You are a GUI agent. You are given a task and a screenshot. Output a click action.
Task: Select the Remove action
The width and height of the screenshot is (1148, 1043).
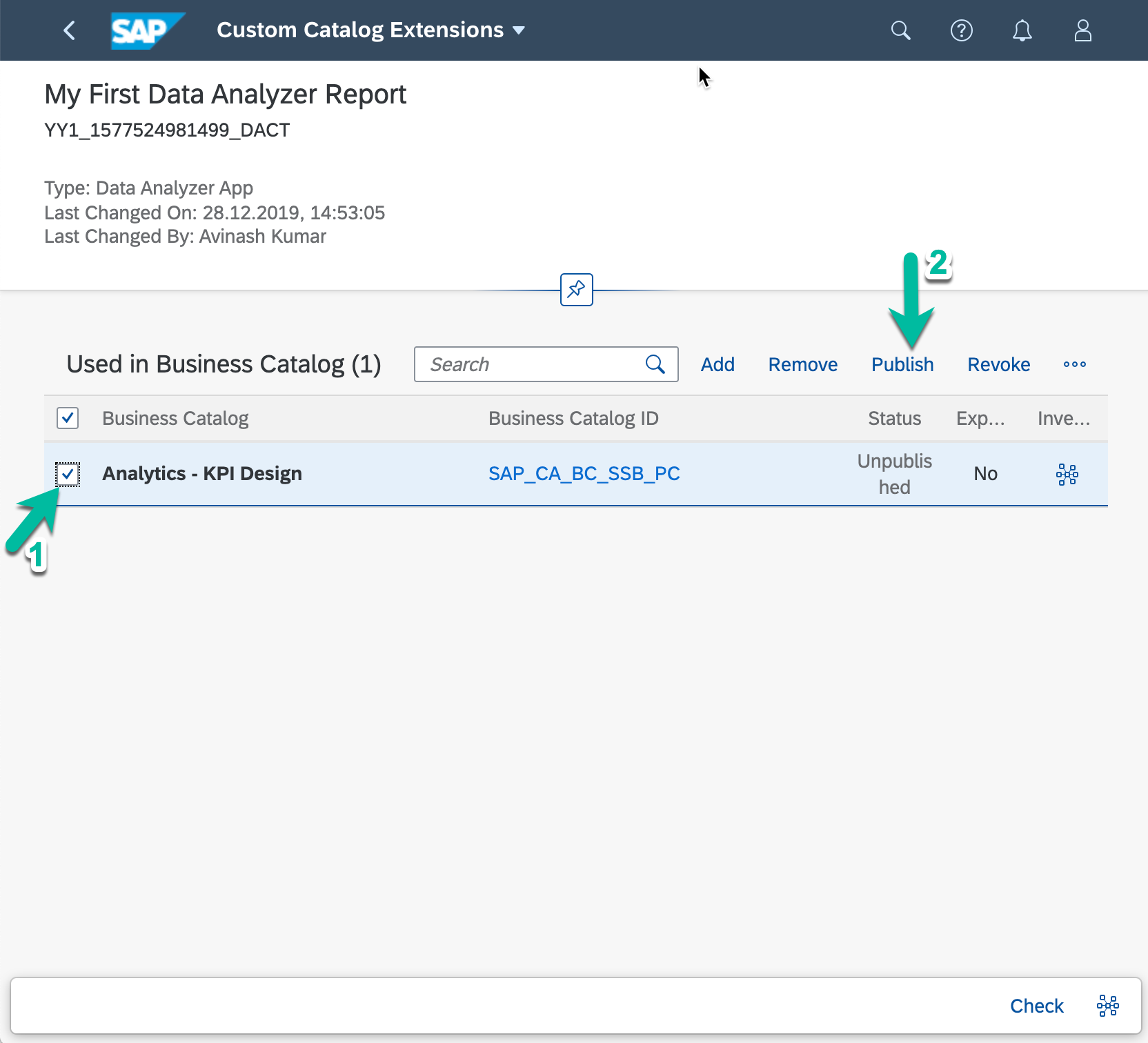[802, 364]
